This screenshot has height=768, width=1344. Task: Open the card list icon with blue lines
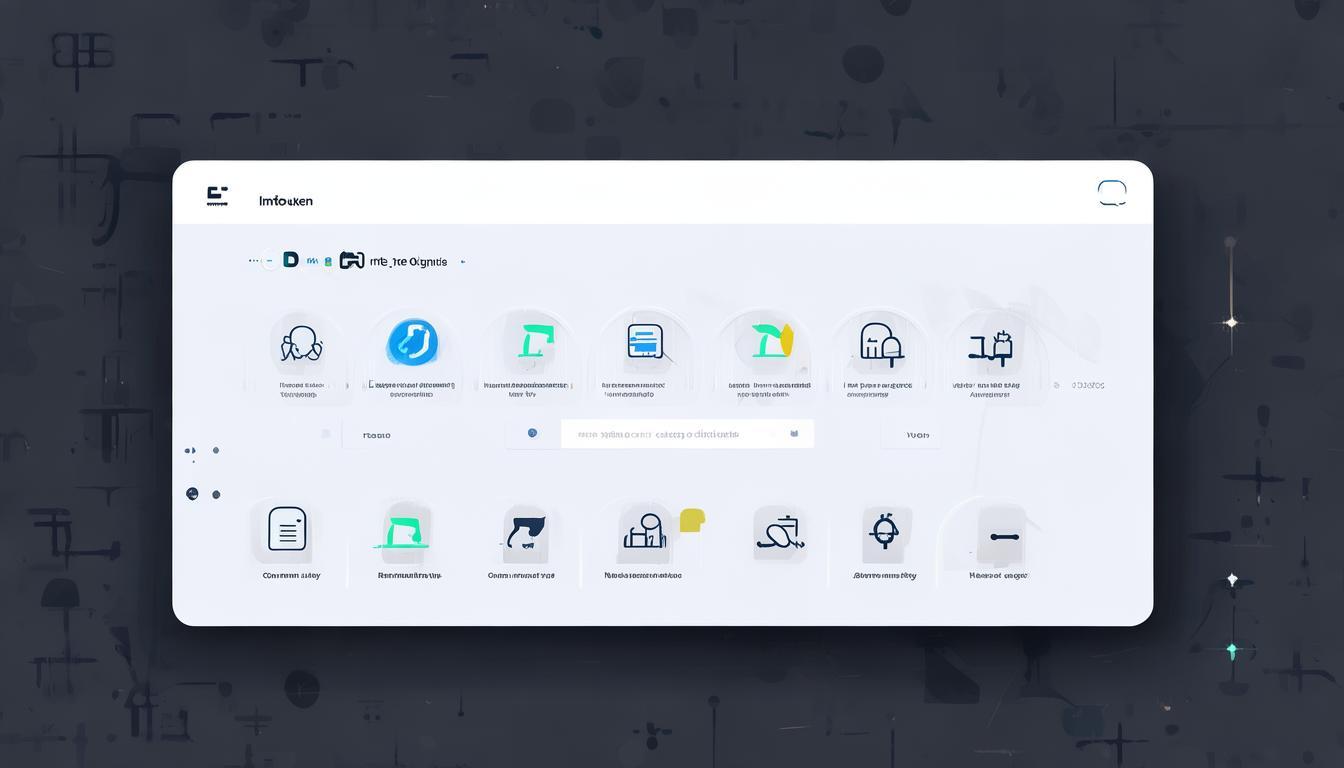(645, 342)
